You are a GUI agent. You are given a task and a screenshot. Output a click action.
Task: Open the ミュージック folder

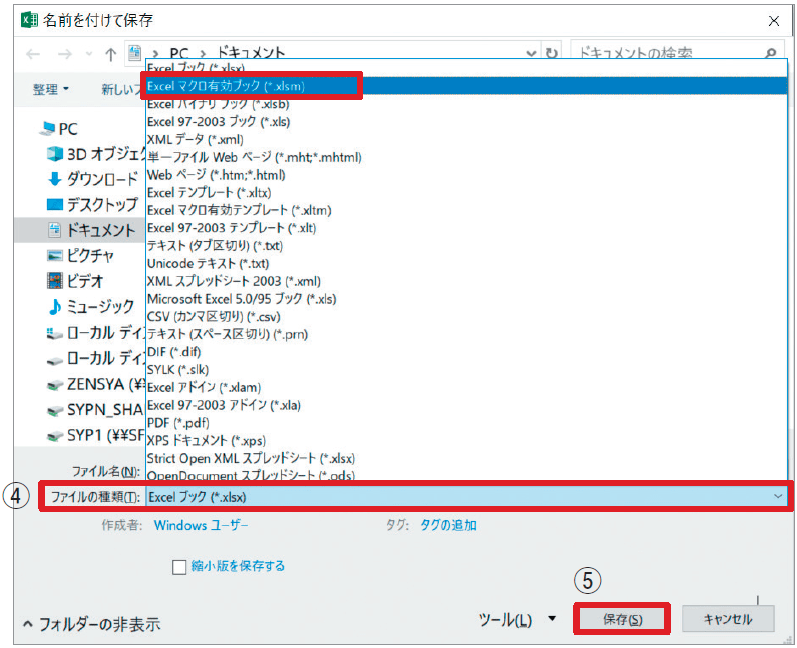(100, 306)
